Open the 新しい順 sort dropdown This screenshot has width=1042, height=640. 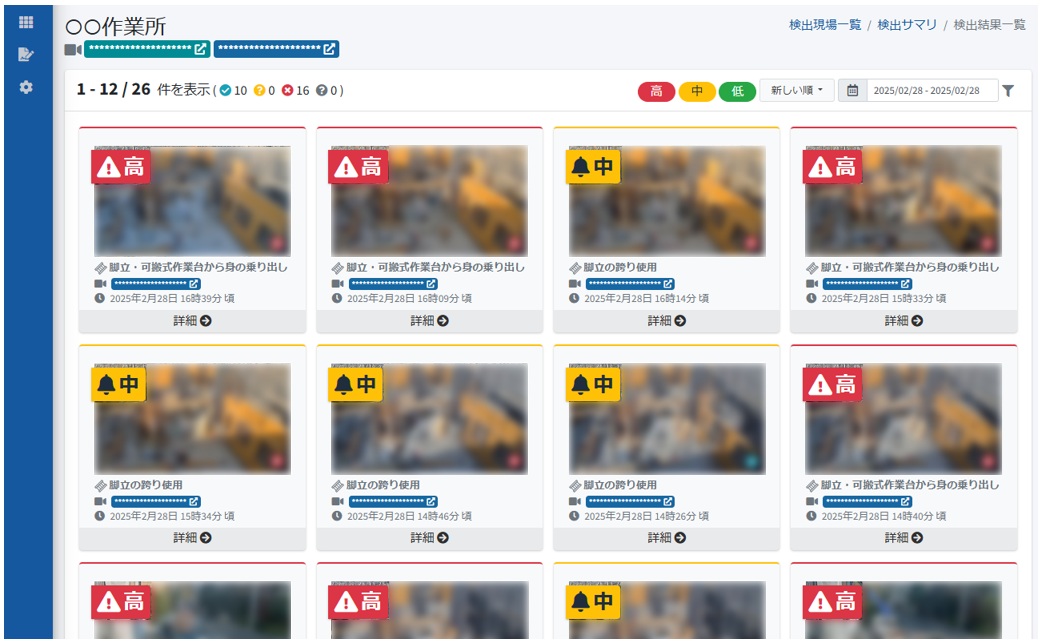pos(797,90)
